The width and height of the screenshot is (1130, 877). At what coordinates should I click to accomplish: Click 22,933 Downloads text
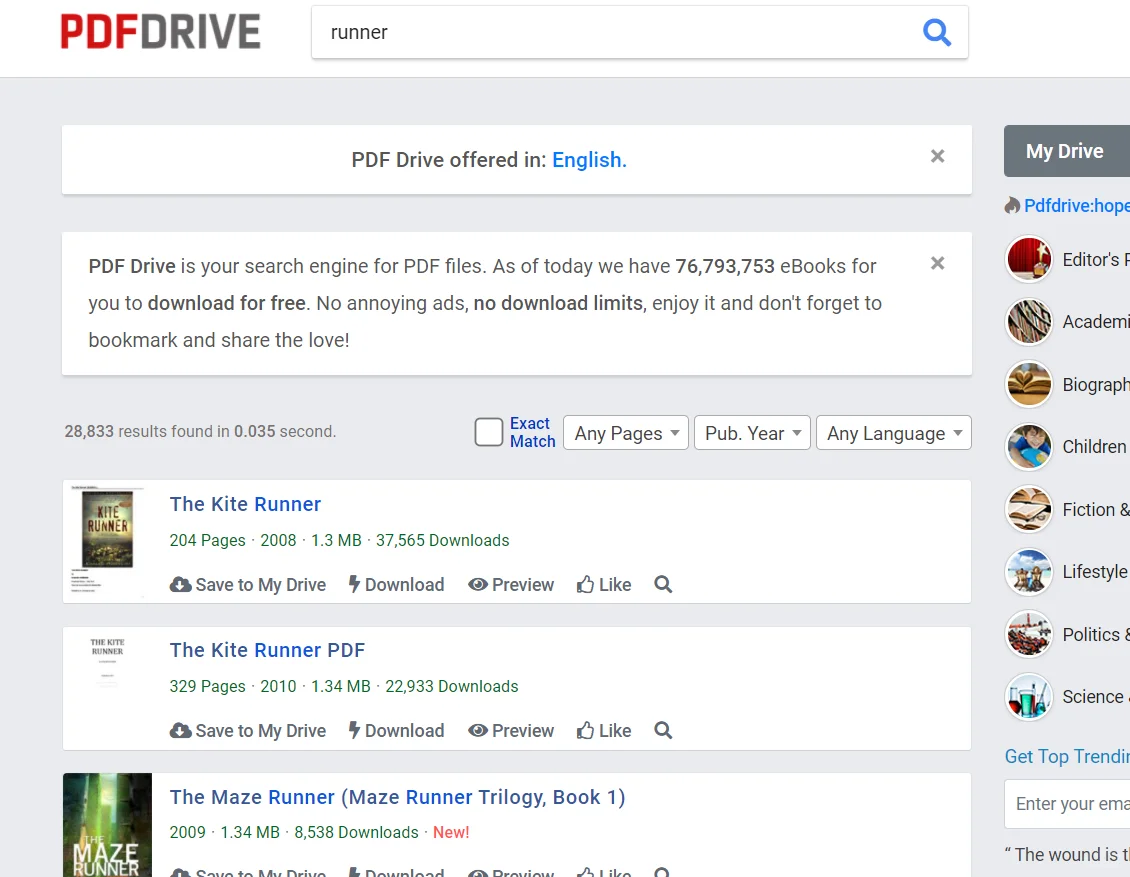pos(452,687)
